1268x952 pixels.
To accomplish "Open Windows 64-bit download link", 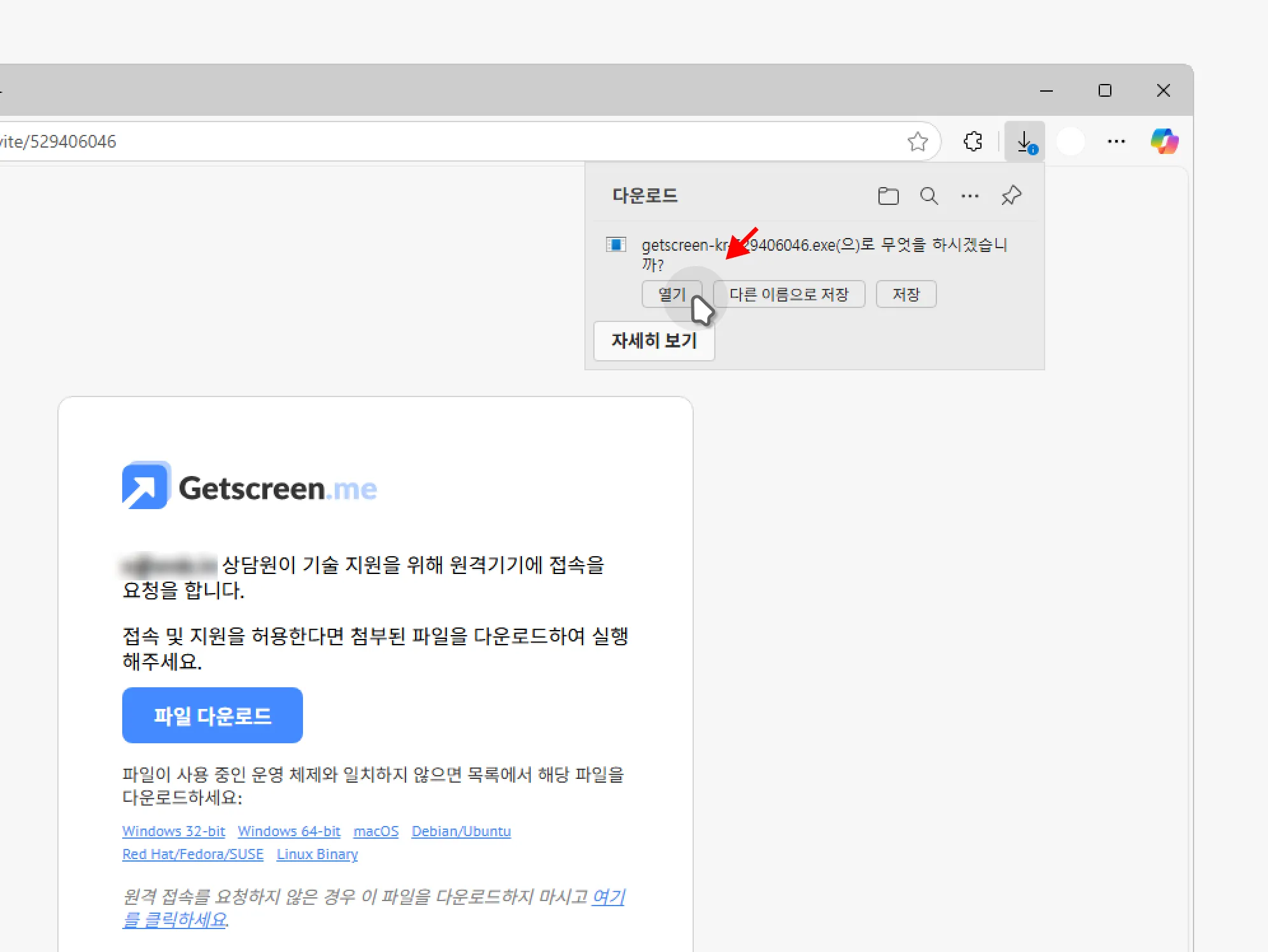I will pyautogui.click(x=289, y=831).
